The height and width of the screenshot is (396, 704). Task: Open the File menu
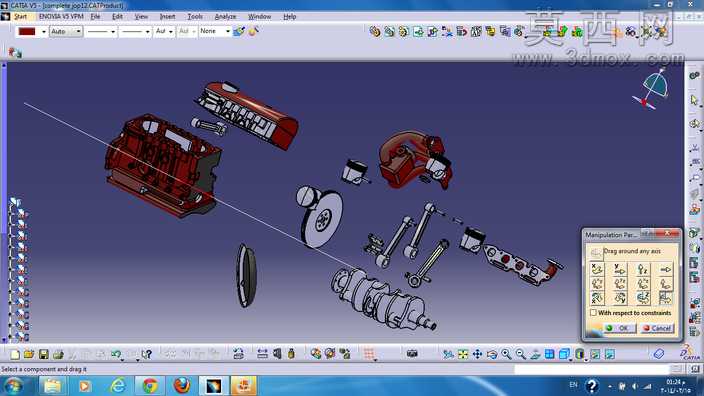click(x=96, y=17)
